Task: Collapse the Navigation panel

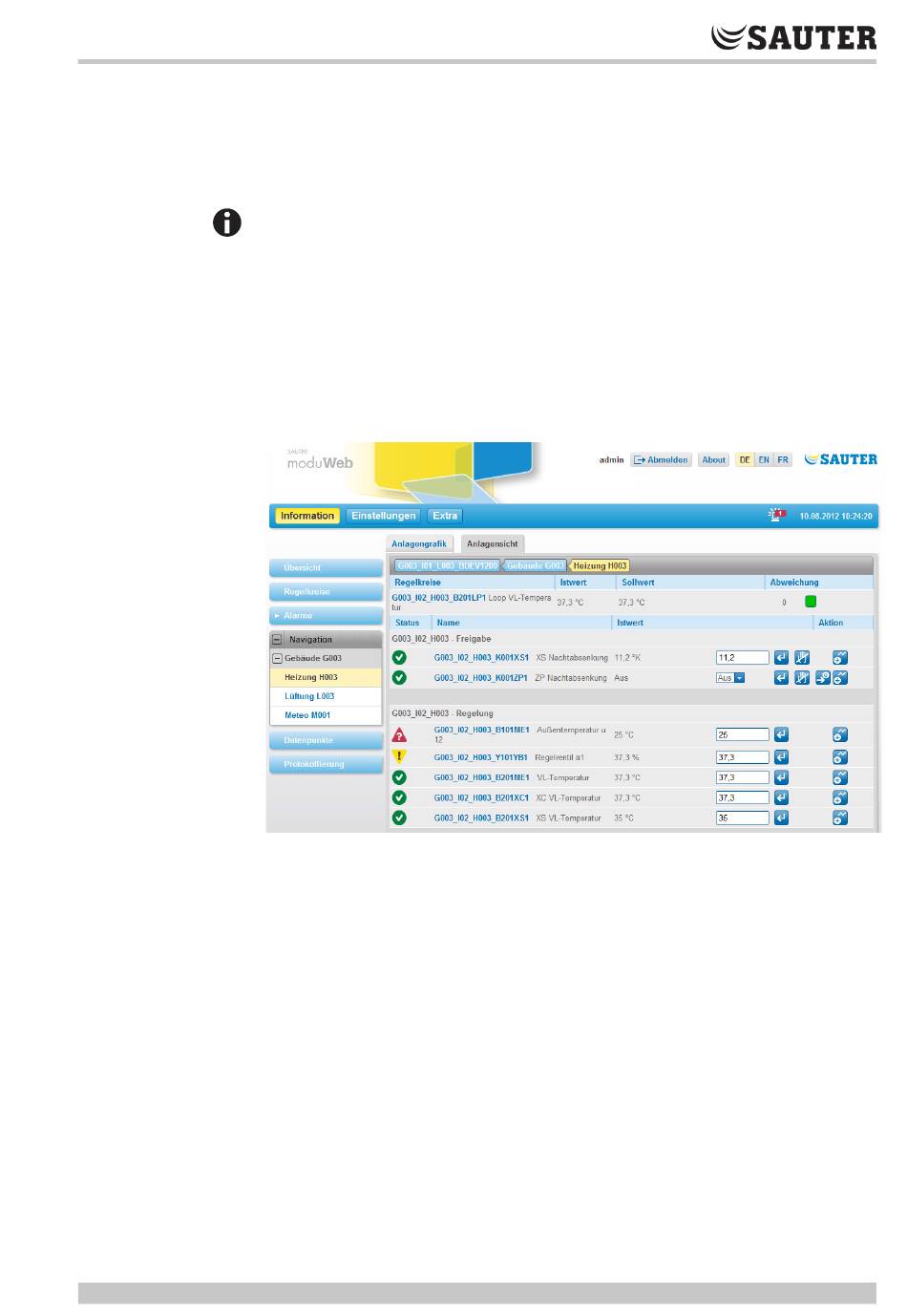Action: [277, 640]
